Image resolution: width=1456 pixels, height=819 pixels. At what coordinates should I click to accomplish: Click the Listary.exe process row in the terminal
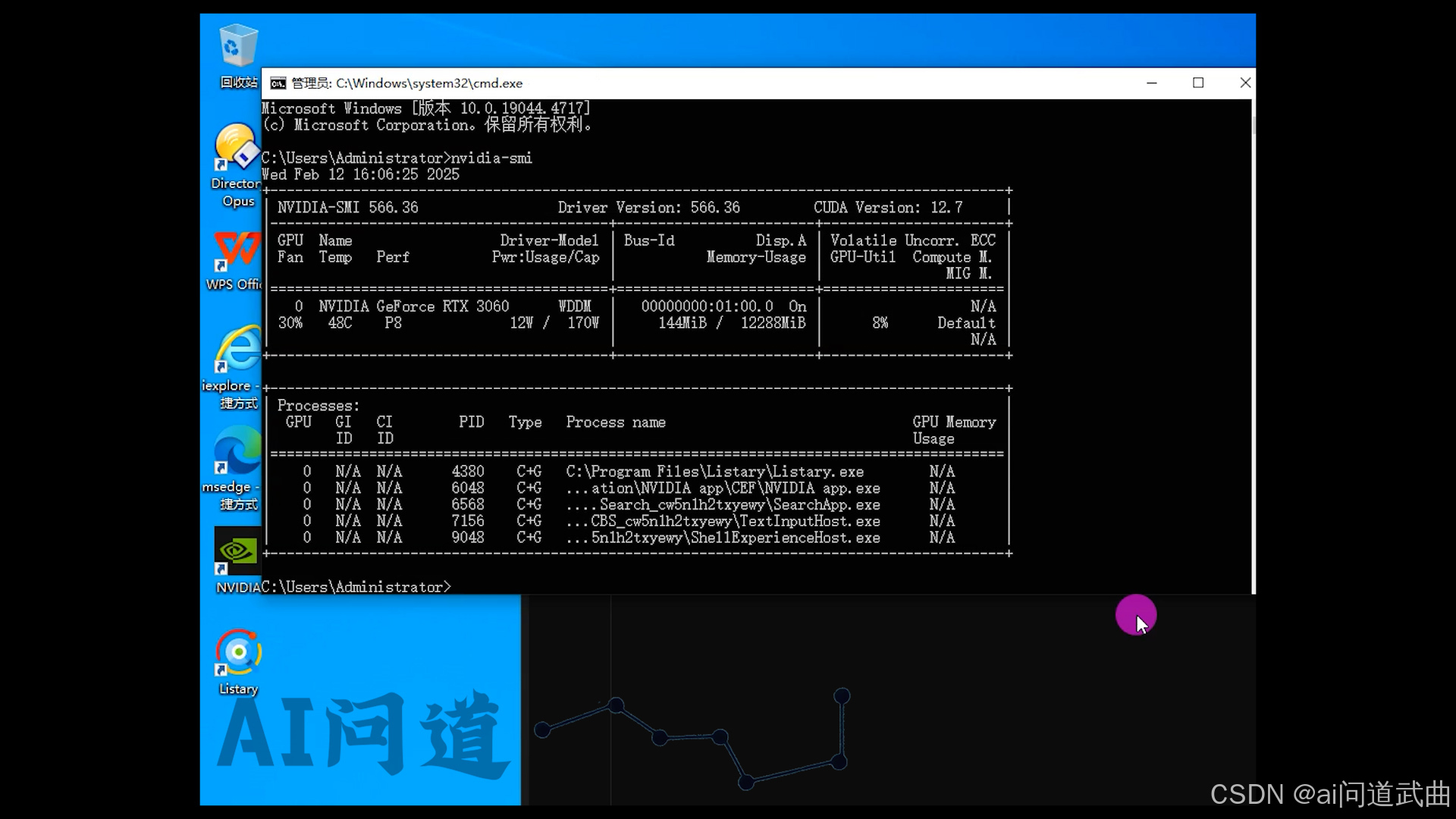(x=714, y=472)
